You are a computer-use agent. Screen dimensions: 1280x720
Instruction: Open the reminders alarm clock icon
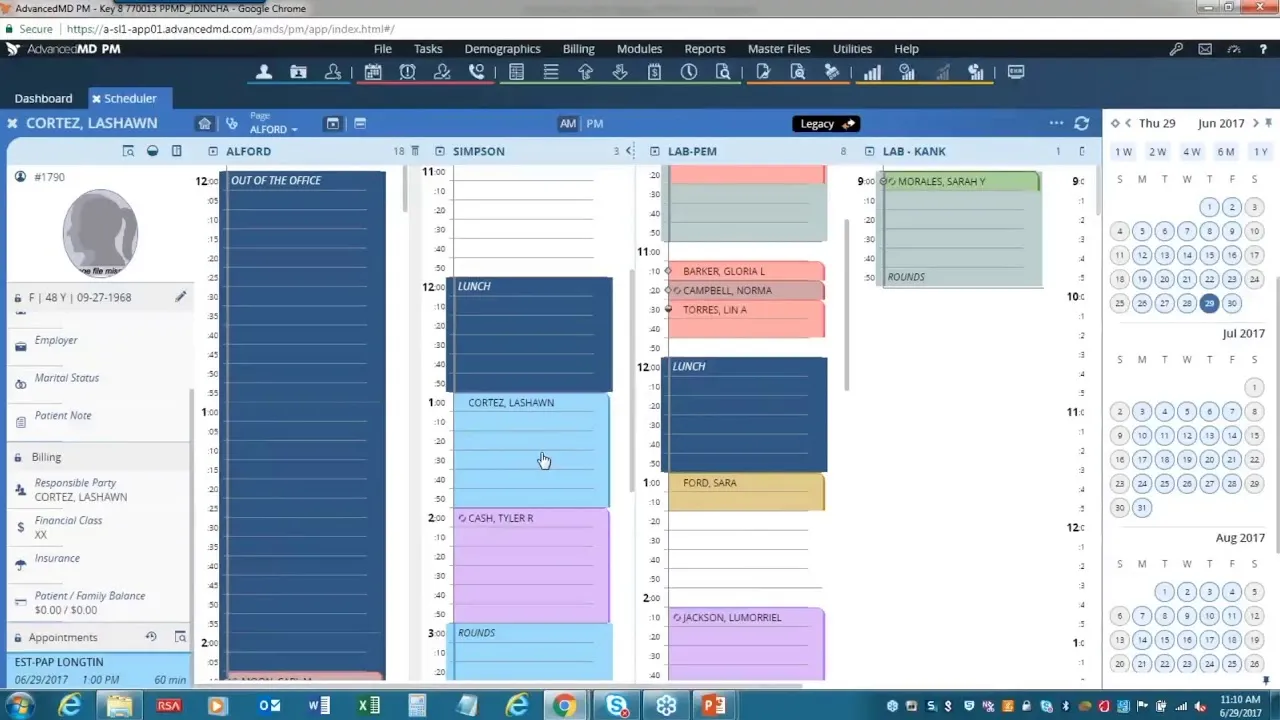pyautogui.click(x=407, y=71)
